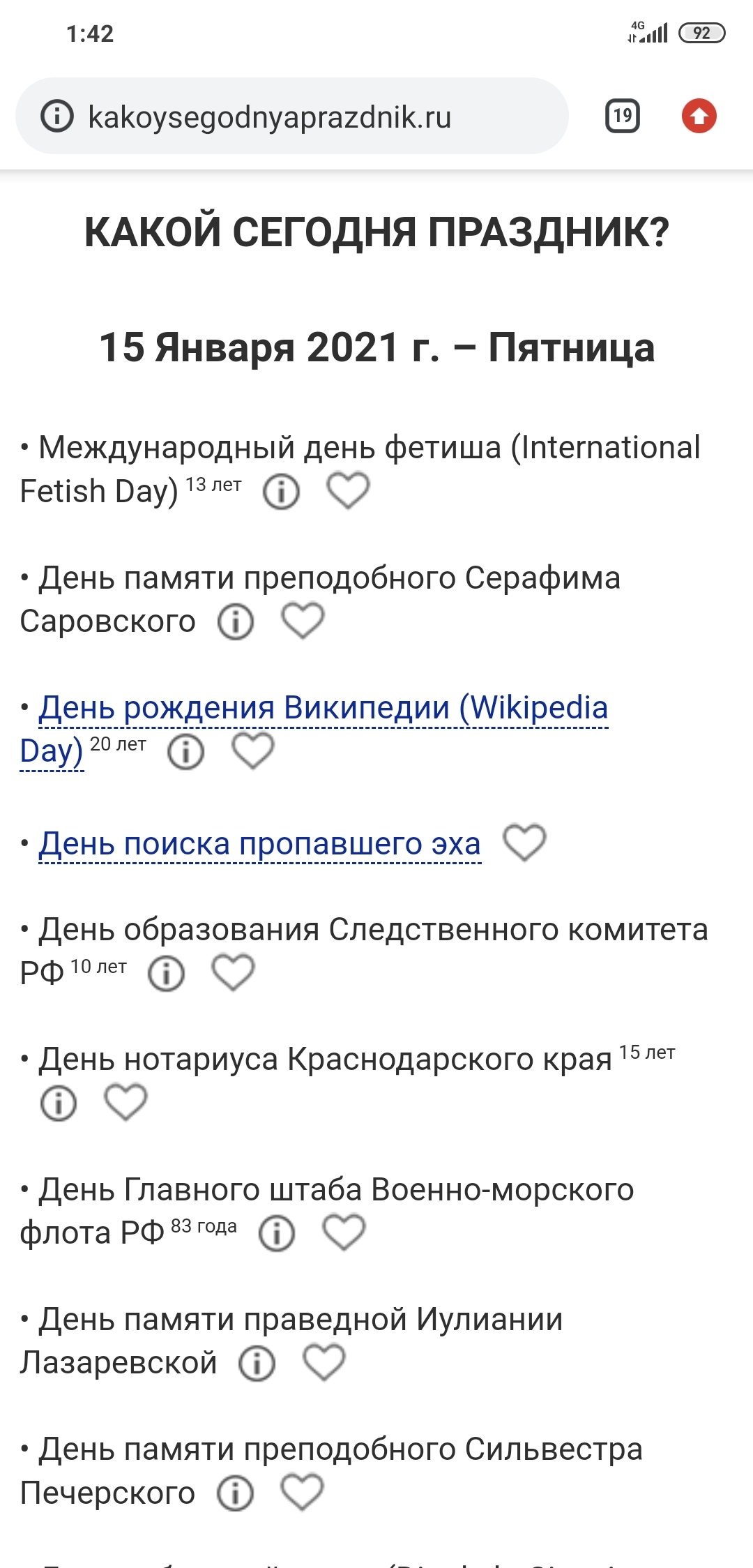
Task: Like День памяти Серафима Саровского
Action: click(x=303, y=621)
